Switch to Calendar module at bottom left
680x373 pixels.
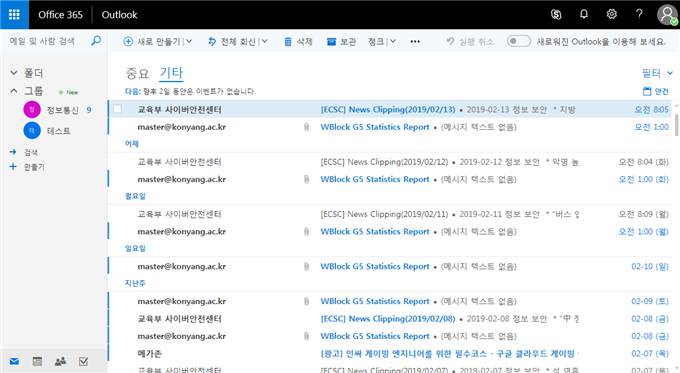(x=37, y=361)
